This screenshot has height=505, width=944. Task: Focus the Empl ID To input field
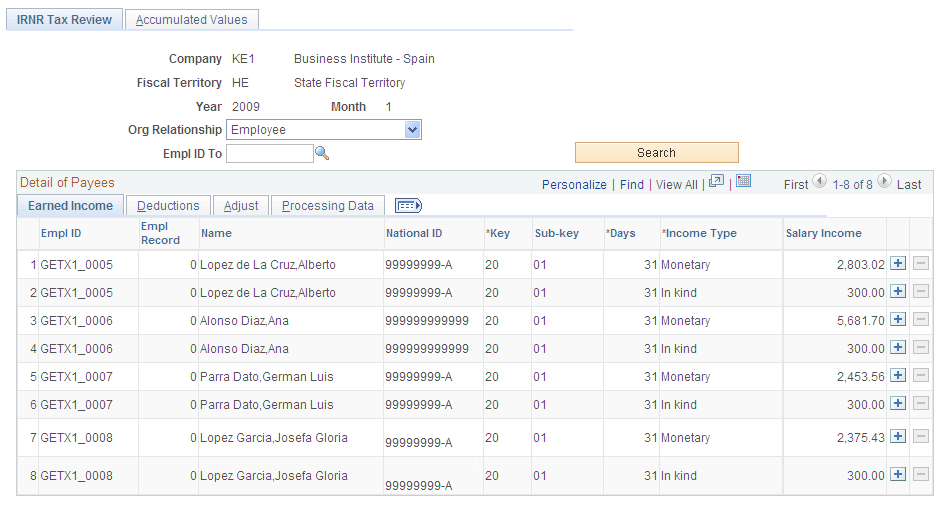pos(270,153)
